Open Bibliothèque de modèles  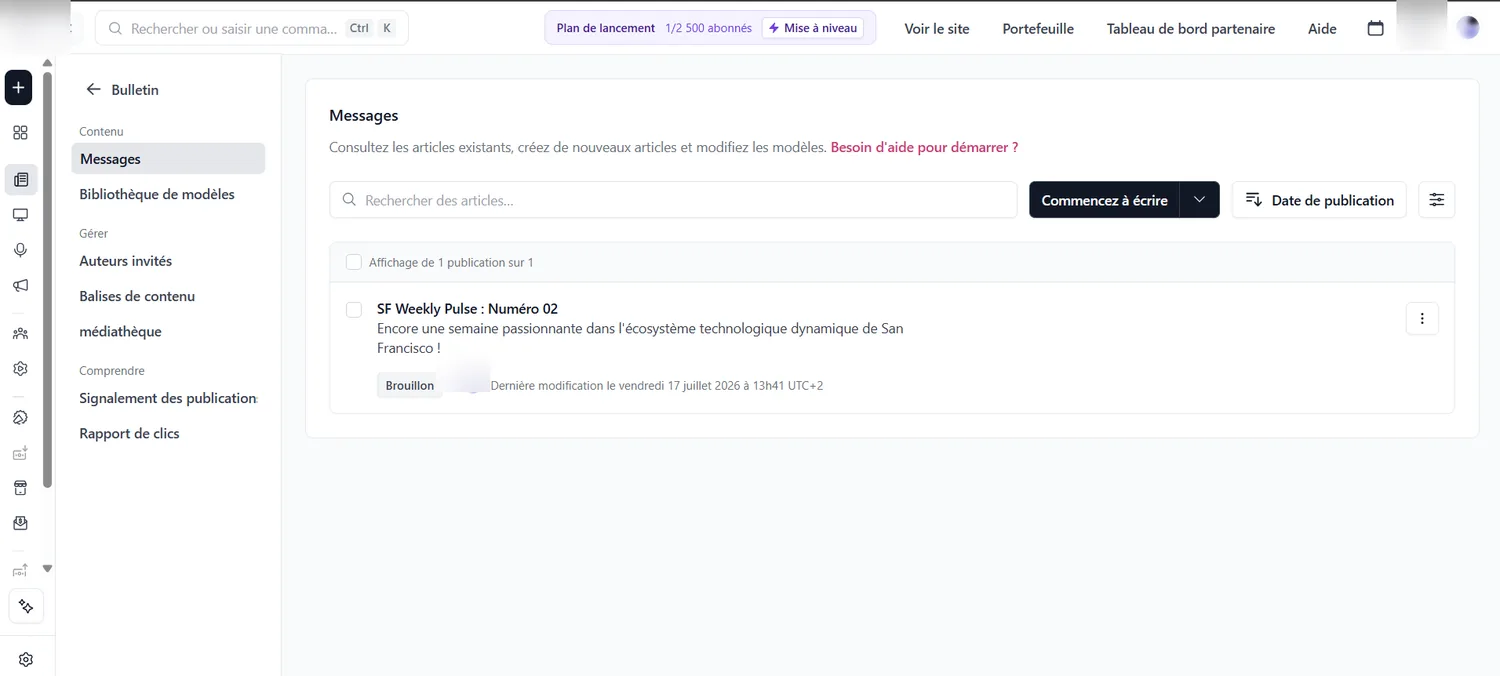pos(157,194)
